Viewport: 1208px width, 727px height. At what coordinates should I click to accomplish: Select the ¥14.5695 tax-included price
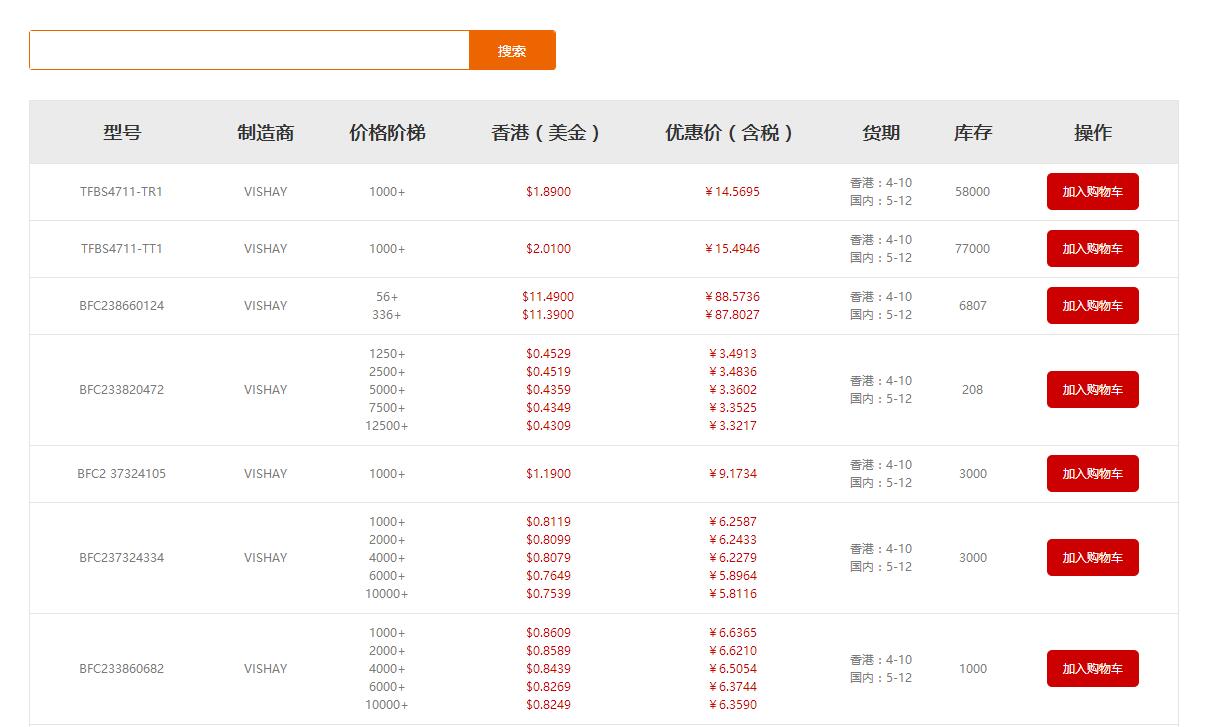(x=731, y=191)
